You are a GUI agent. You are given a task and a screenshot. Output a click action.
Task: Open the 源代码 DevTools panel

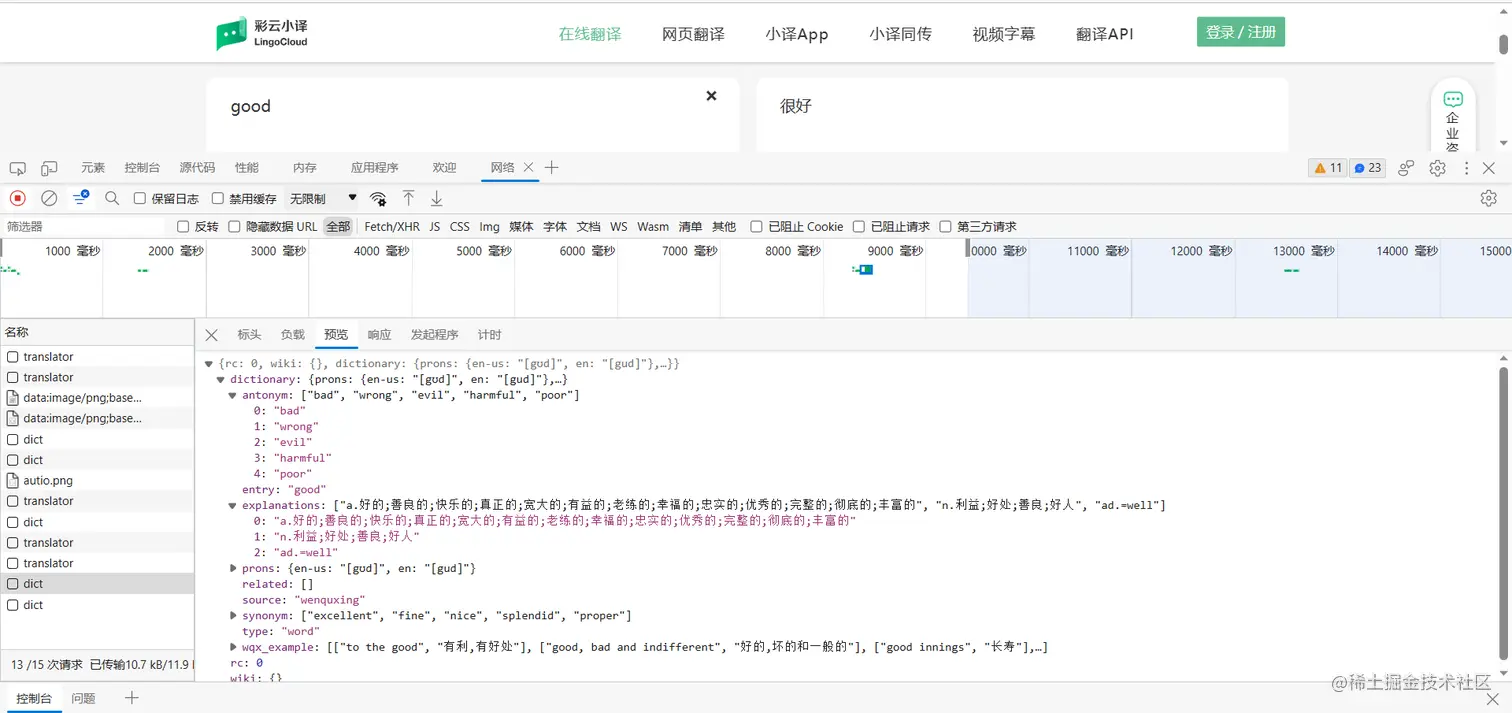click(197, 168)
